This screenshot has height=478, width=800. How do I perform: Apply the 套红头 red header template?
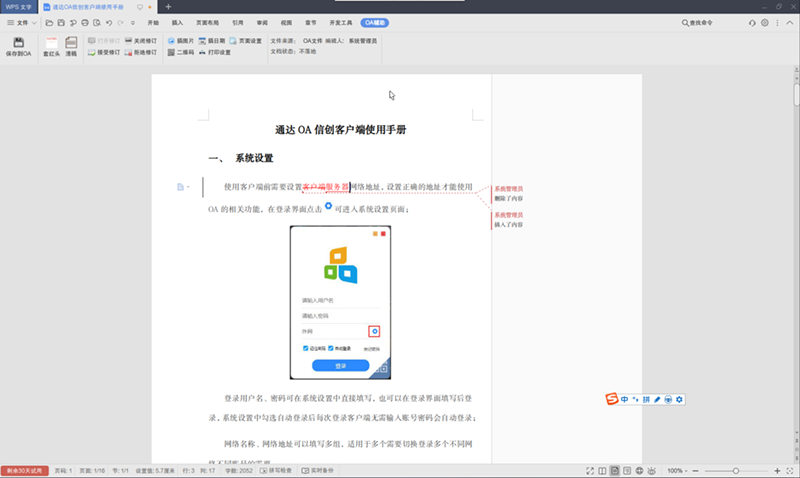point(52,46)
